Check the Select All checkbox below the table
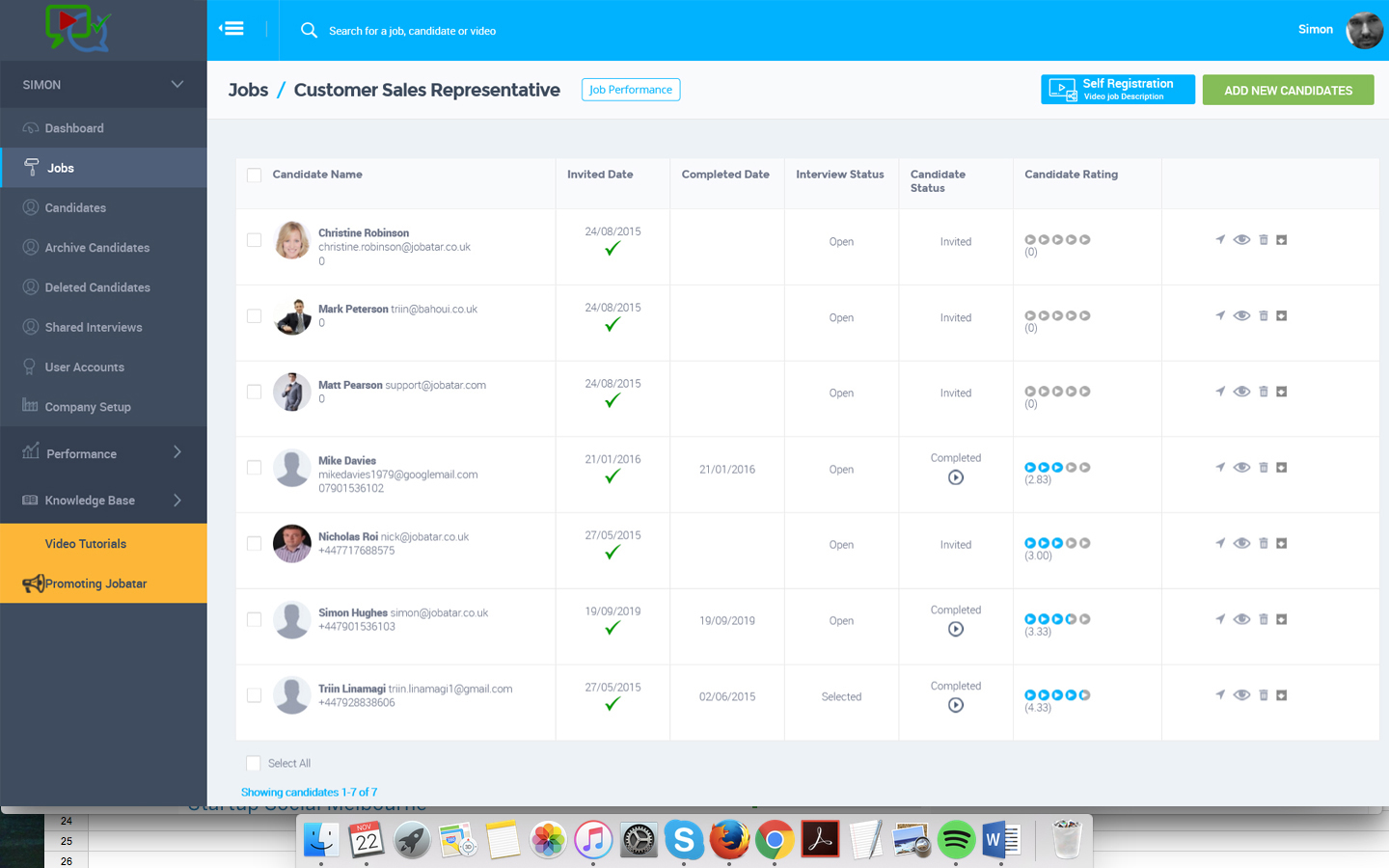The image size is (1389, 868). coord(254,763)
